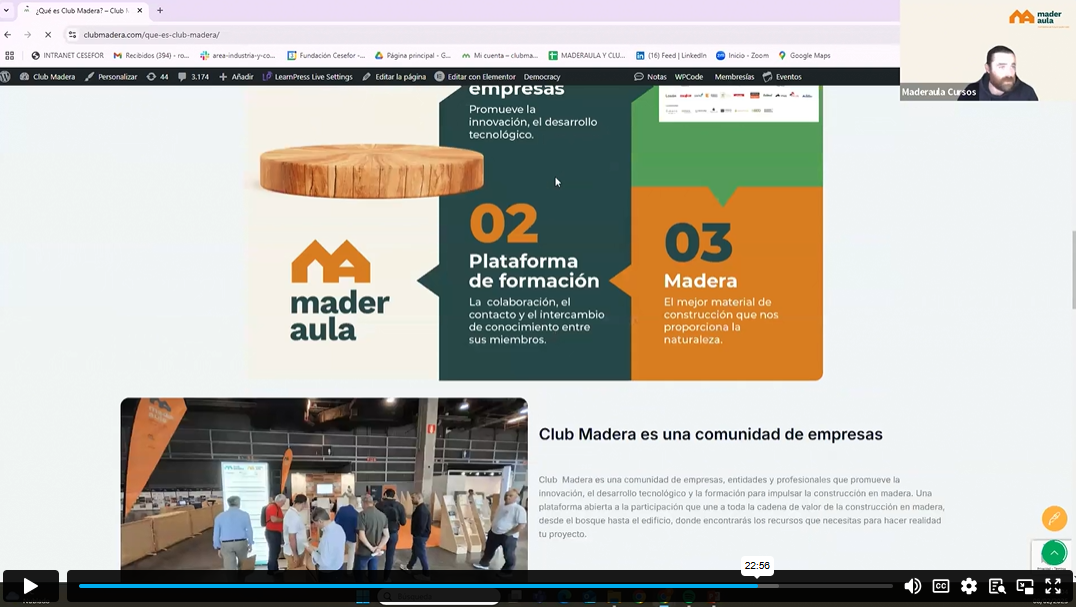Open Membresías admin bar item
The width and height of the screenshot is (1076, 607).
(x=734, y=77)
